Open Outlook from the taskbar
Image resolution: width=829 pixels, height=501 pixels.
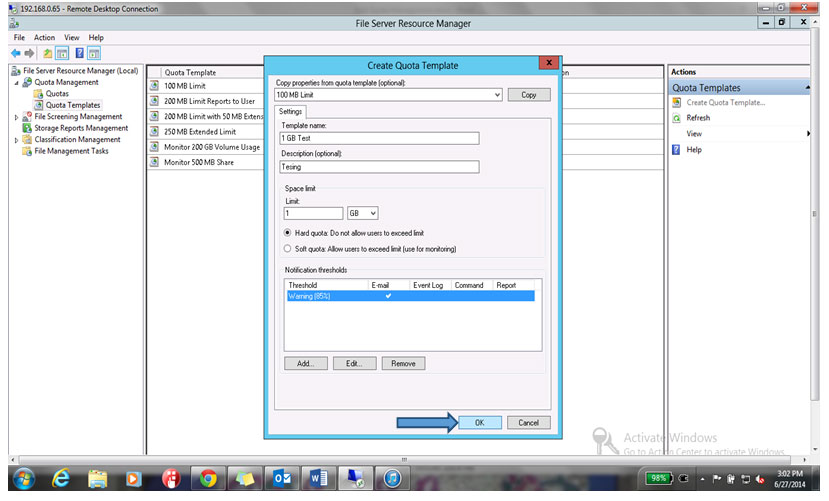click(x=282, y=479)
